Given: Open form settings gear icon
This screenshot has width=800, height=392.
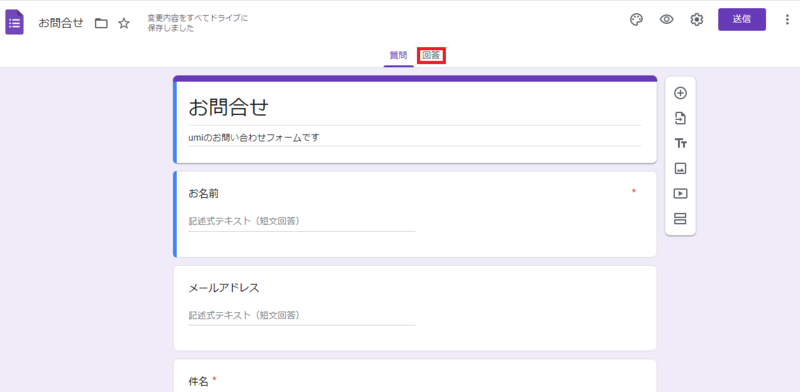Looking at the screenshot, I should click(x=696, y=20).
